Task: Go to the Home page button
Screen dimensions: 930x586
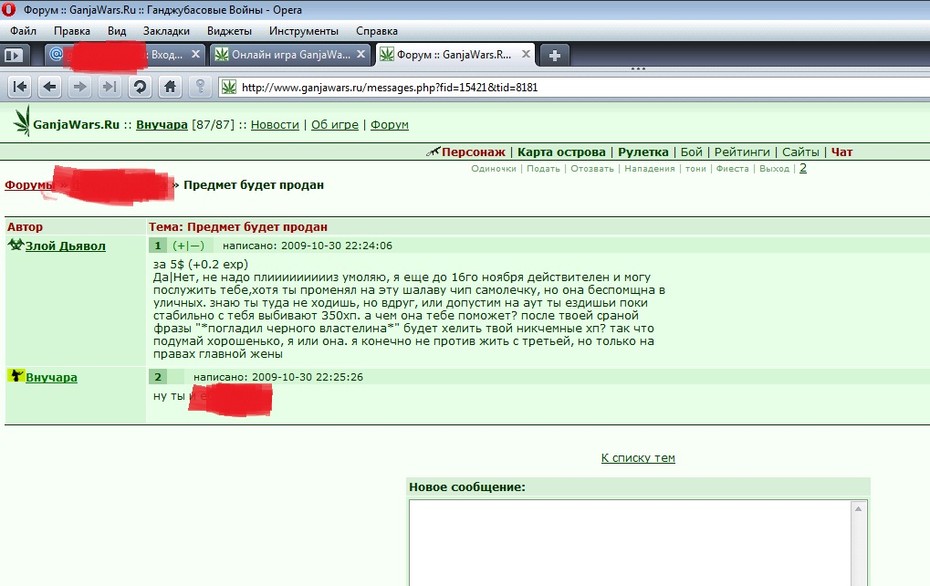Action: coord(170,87)
